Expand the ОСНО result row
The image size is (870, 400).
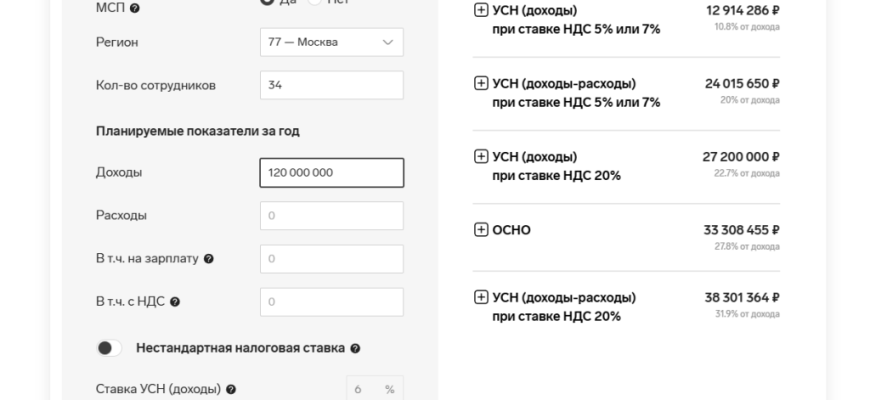[480, 230]
